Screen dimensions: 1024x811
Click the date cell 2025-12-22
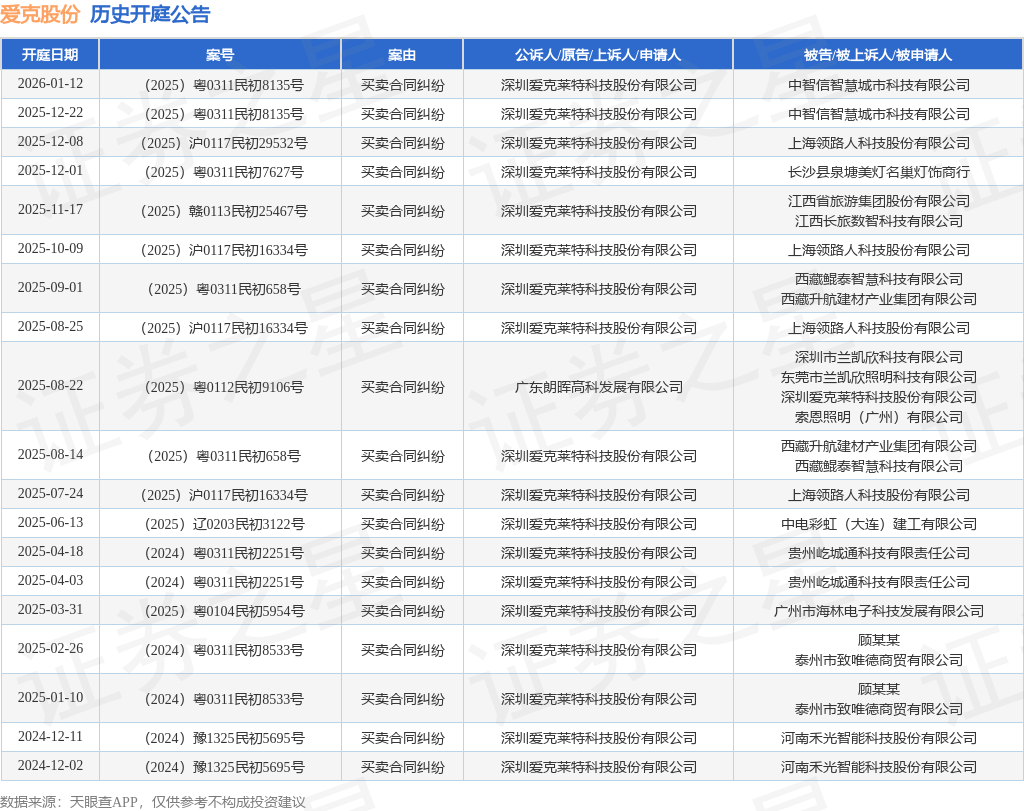(50, 112)
